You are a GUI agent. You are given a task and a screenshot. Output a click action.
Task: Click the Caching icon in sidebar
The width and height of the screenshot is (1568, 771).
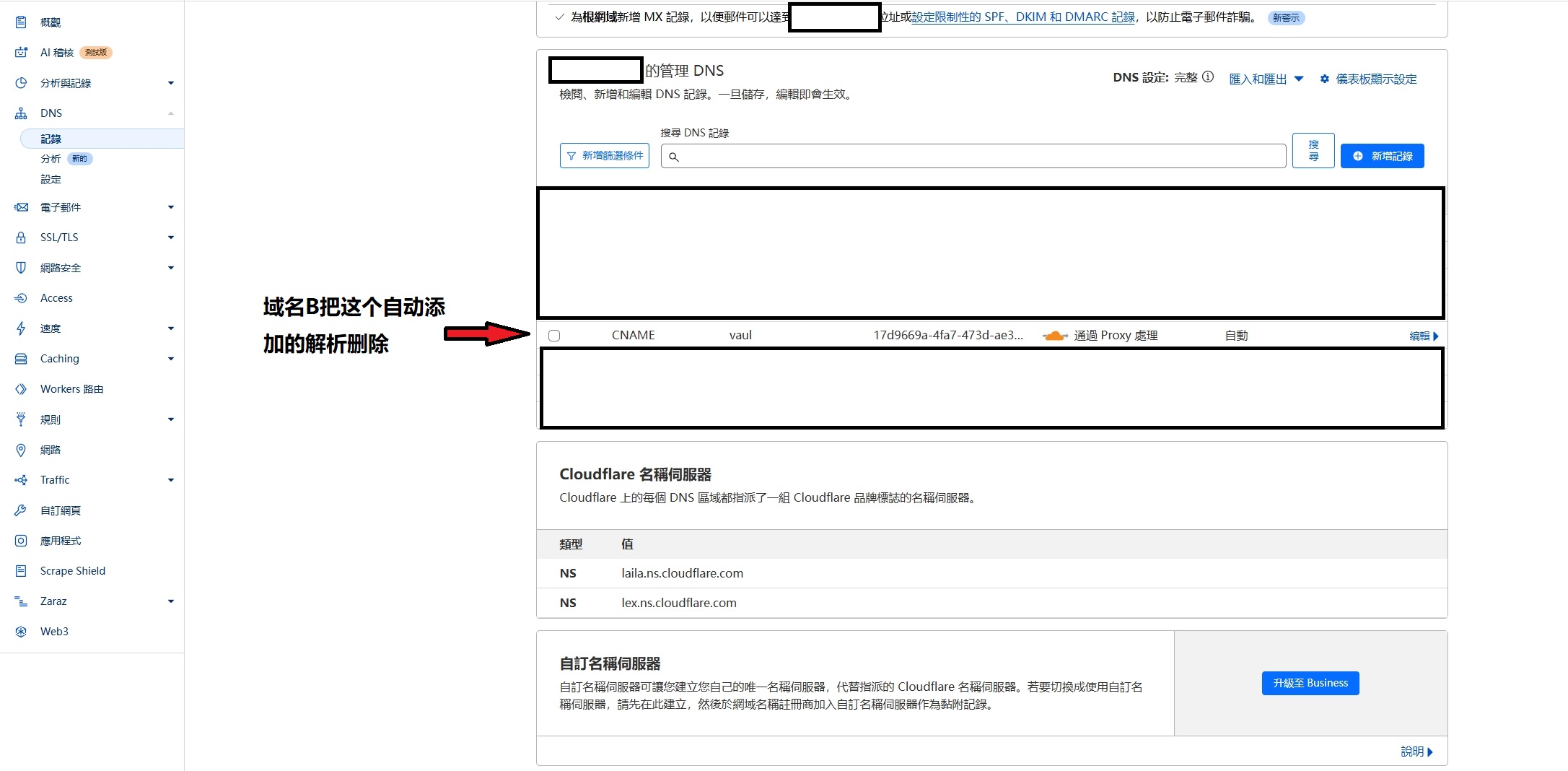click(21, 359)
